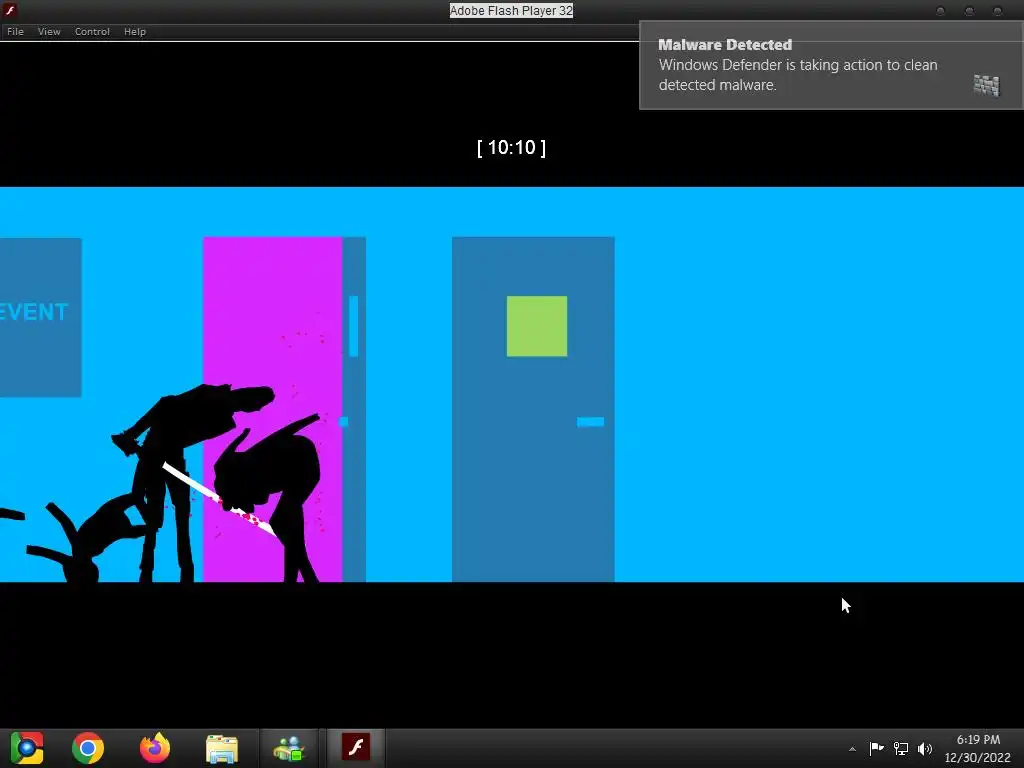The height and width of the screenshot is (768, 1024).
Task: Show hidden tray icons arrow
Action: (x=852, y=749)
